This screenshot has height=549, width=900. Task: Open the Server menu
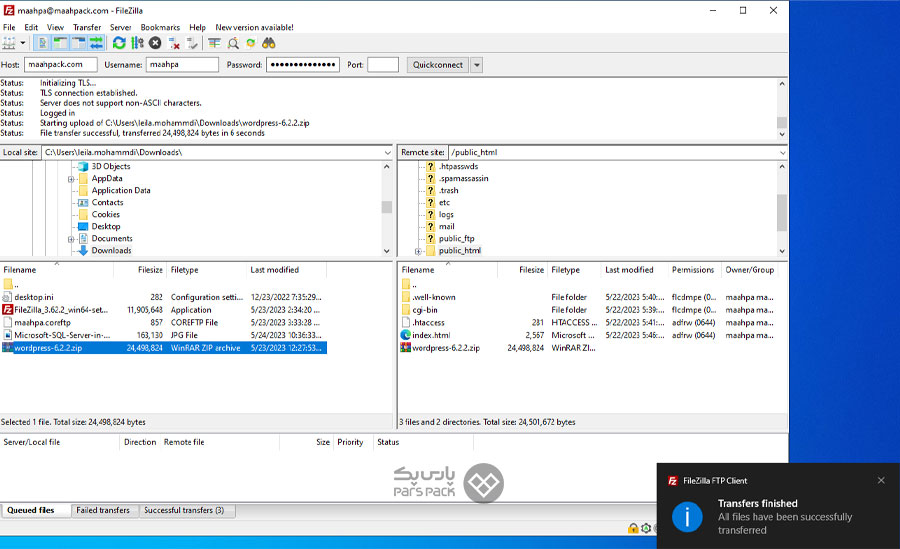point(121,27)
